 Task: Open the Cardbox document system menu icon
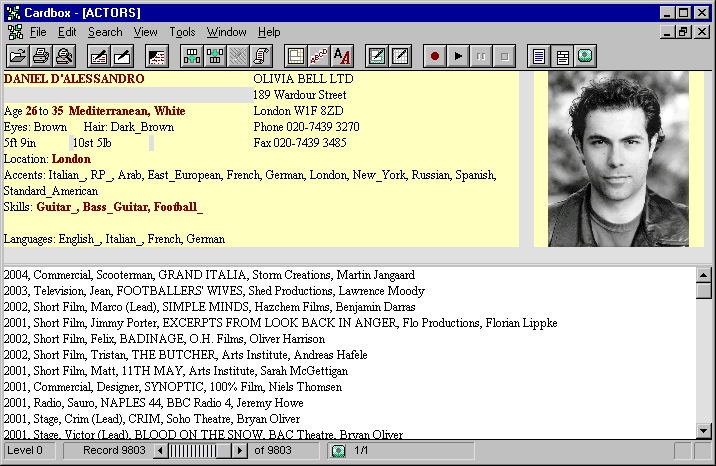(14, 32)
